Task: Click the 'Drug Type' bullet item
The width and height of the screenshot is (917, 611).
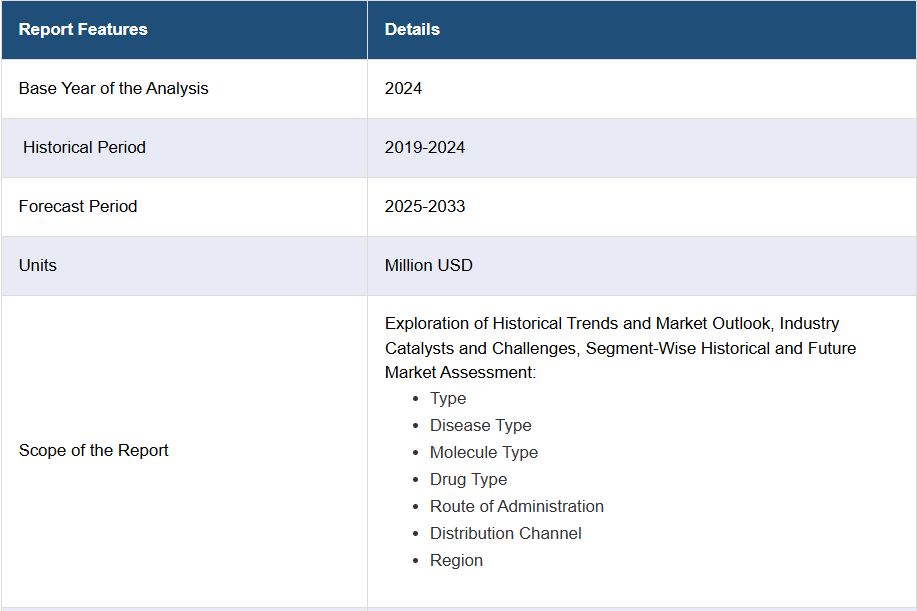Action: pos(468,479)
